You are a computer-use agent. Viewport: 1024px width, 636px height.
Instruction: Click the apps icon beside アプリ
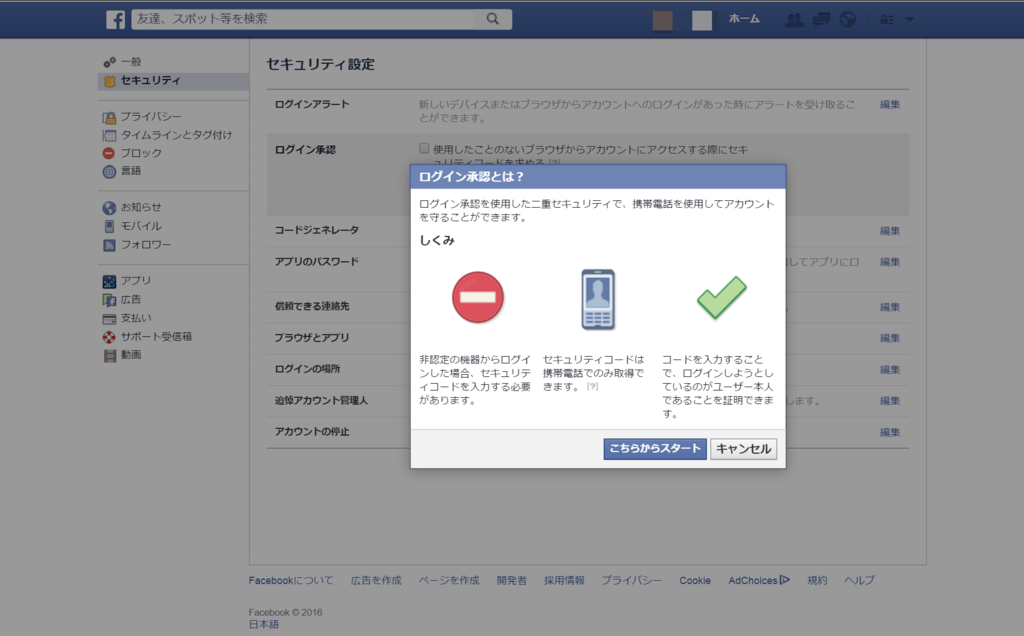pos(109,281)
